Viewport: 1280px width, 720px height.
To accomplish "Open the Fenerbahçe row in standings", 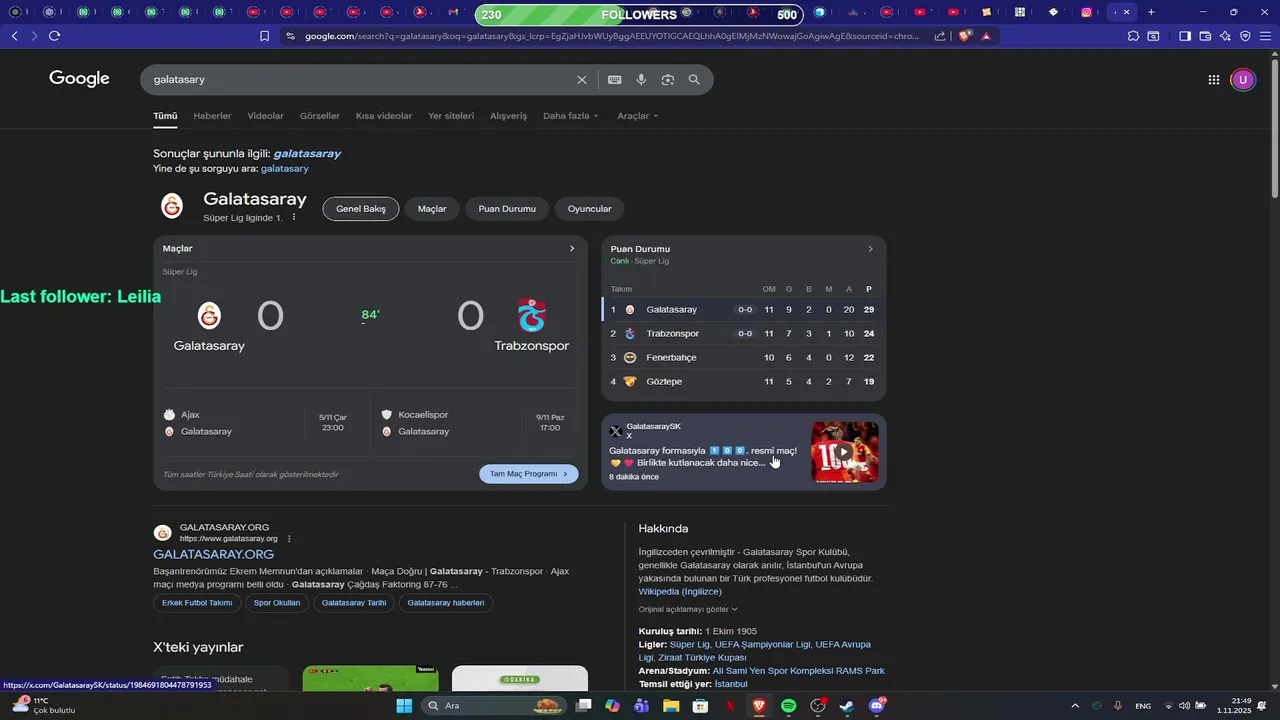I will click(x=743, y=357).
